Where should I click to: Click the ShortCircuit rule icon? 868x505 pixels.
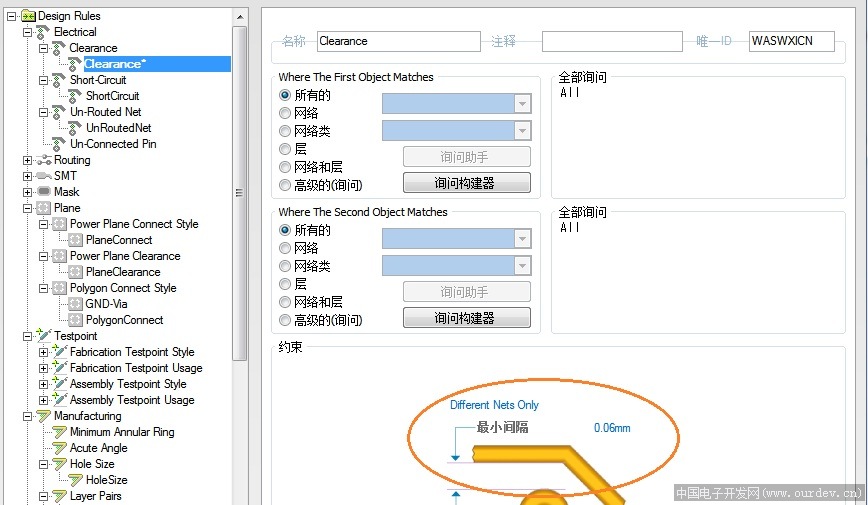[75, 96]
